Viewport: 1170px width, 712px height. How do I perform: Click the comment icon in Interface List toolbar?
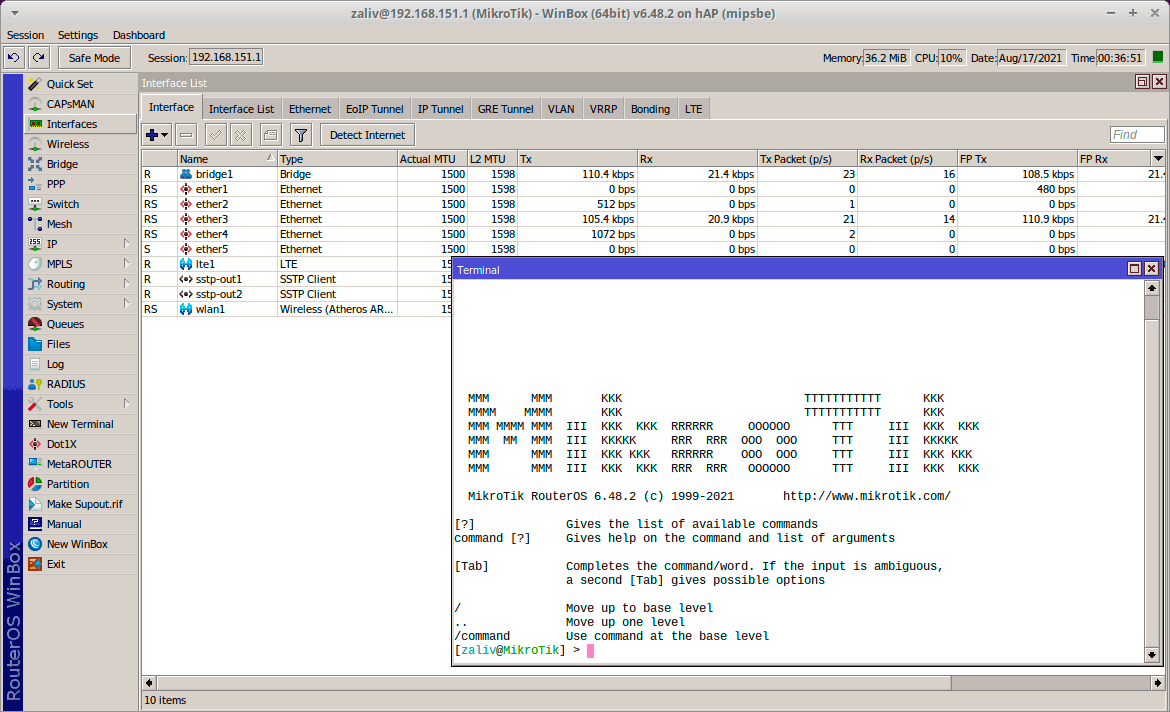click(270, 135)
